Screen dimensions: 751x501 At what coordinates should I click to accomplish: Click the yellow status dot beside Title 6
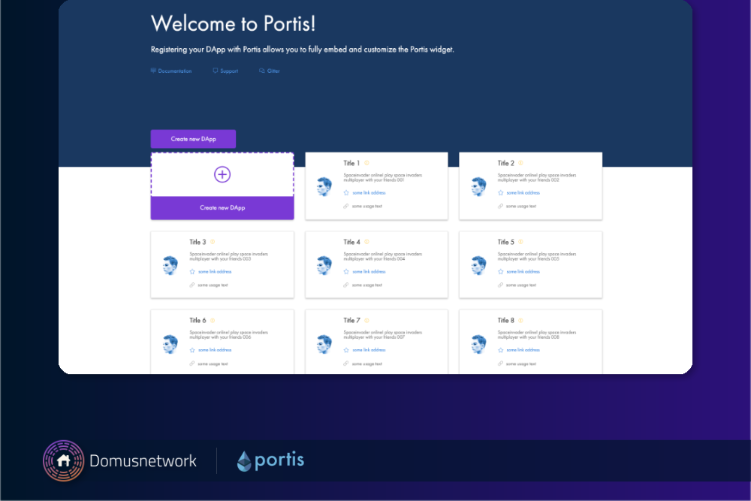click(x=213, y=320)
